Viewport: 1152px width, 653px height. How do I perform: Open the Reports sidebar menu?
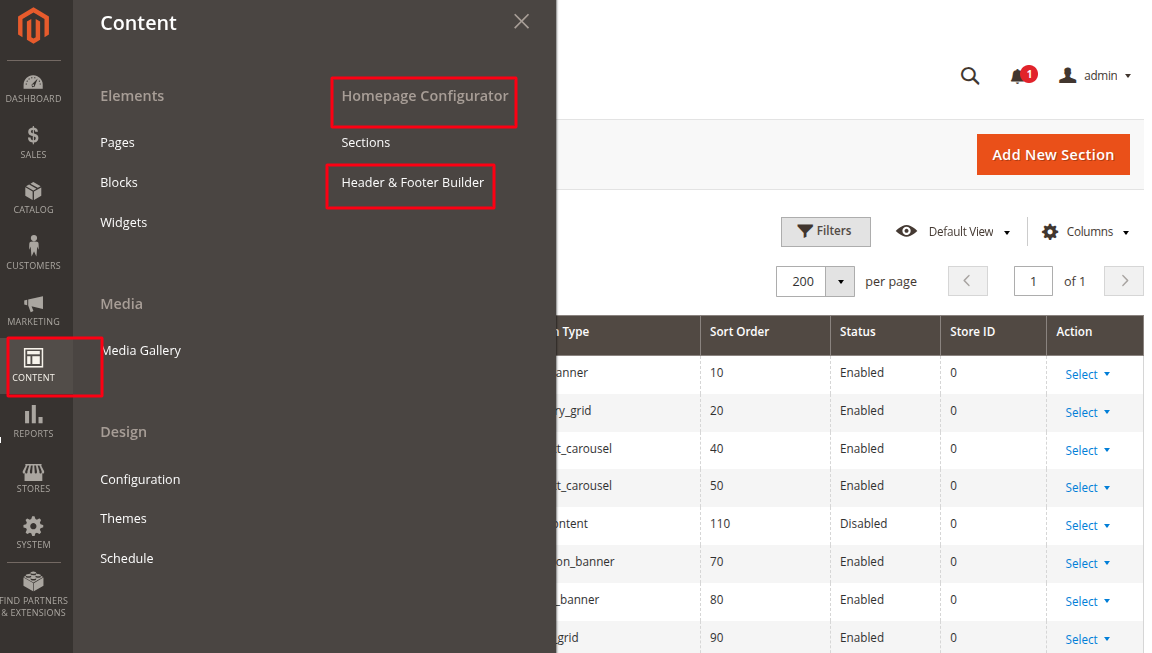pyautogui.click(x=33, y=422)
